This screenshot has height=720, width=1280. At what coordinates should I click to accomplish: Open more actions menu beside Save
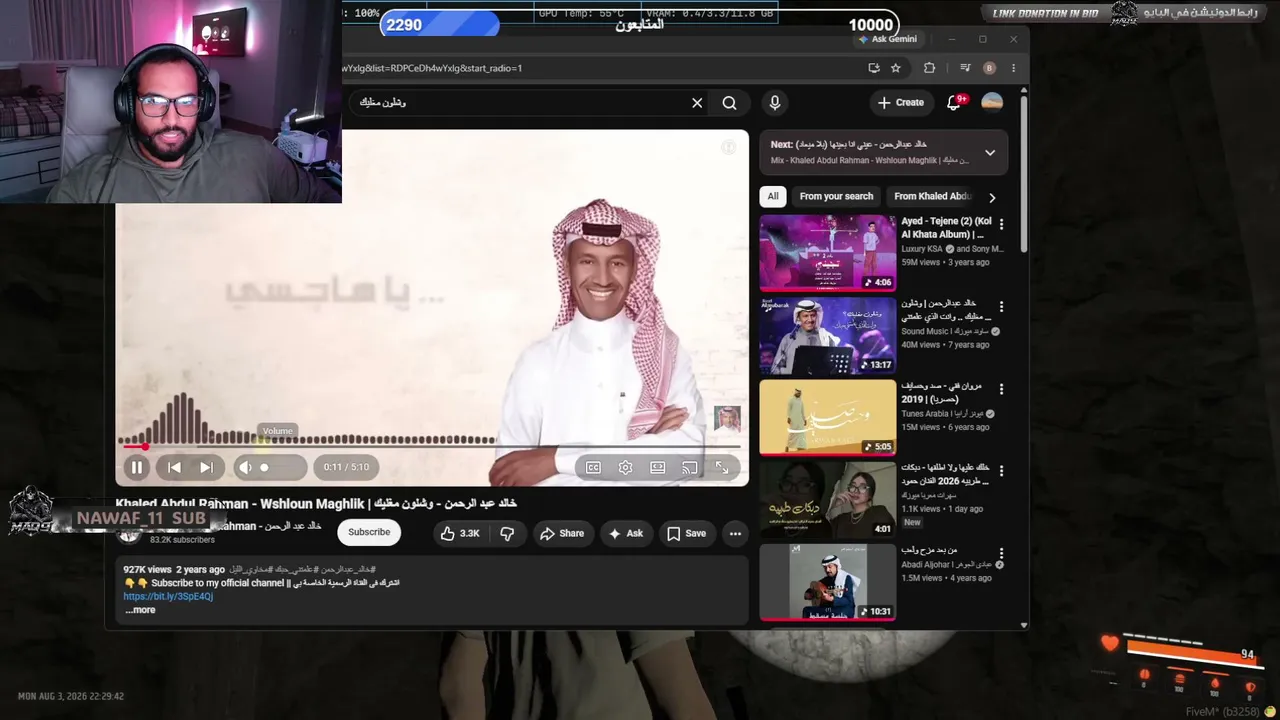click(x=735, y=533)
